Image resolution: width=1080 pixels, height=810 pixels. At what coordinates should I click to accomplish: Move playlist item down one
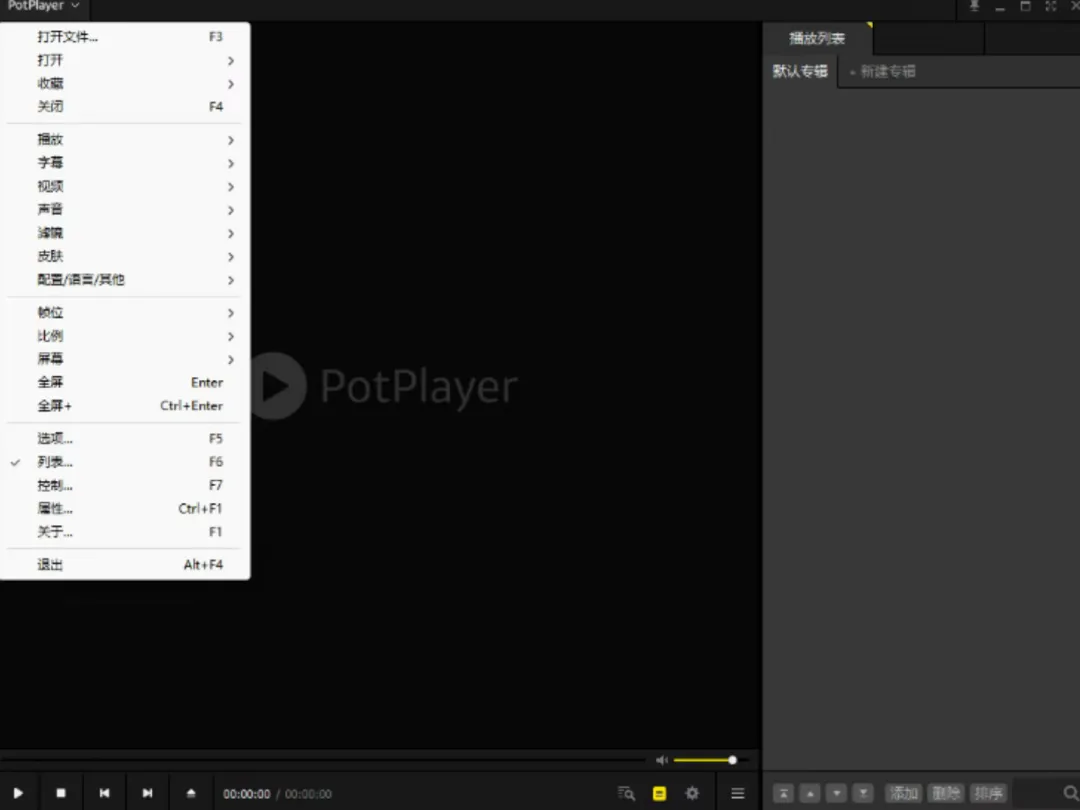(836, 793)
